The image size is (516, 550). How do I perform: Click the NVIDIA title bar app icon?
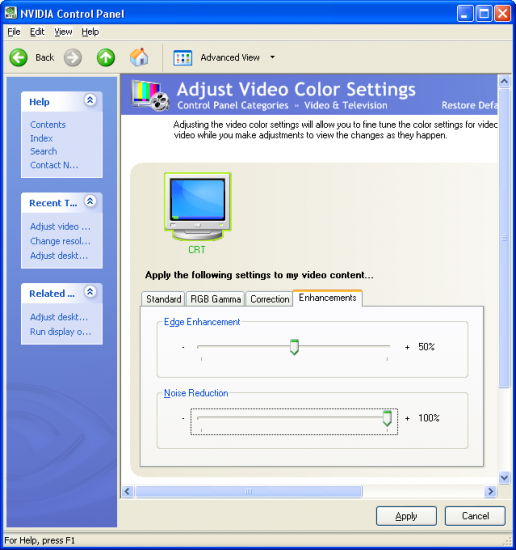(x=11, y=13)
